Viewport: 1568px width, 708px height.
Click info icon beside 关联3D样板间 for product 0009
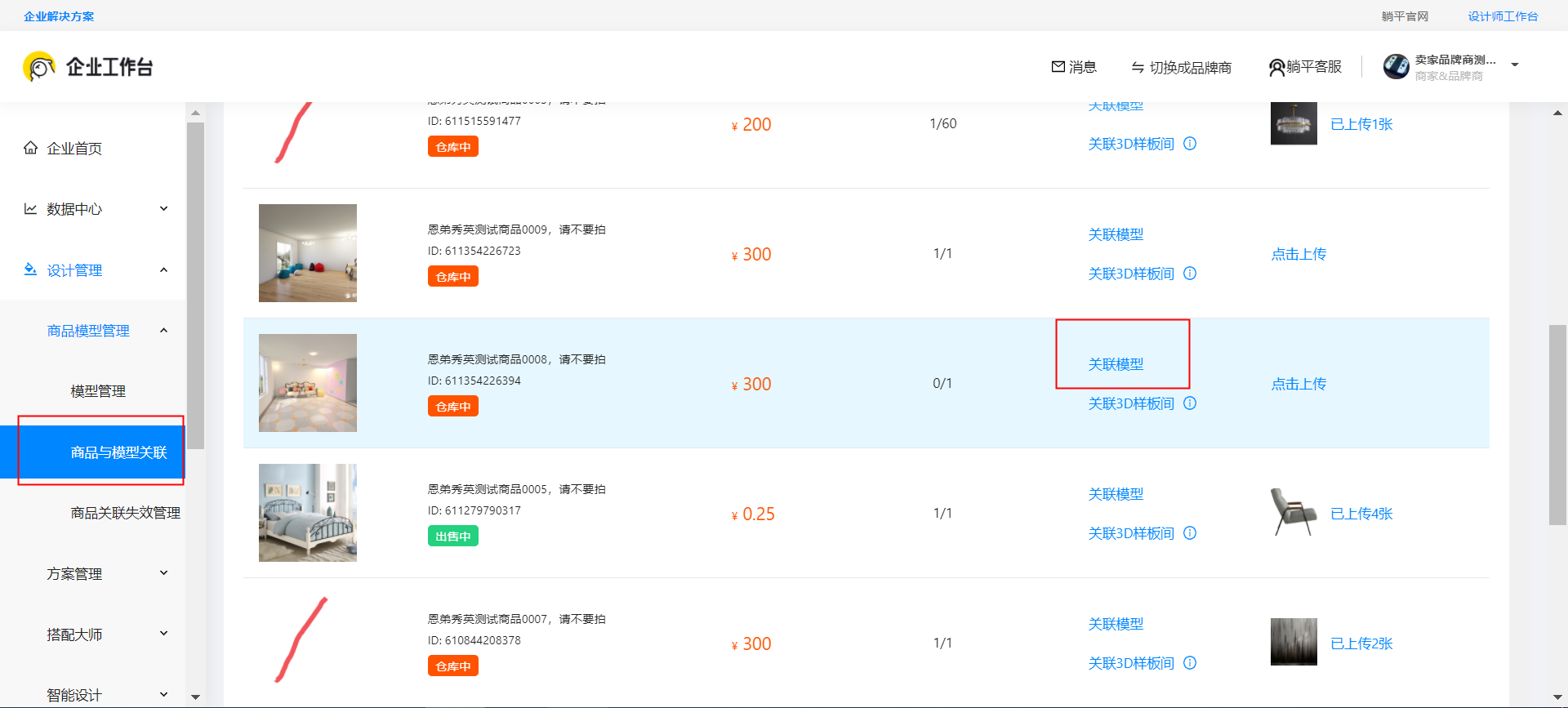coord(1190,274)
